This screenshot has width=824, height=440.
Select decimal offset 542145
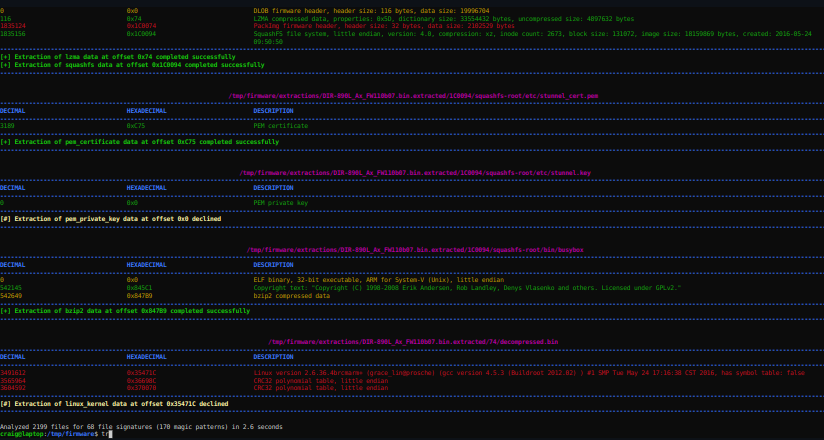tap(11, 288)
